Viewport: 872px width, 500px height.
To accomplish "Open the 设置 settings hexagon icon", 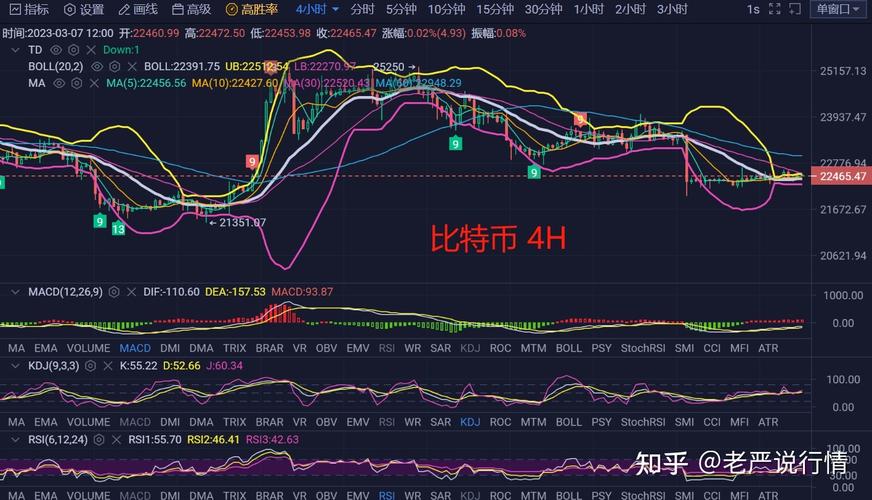I will click(70, 9).
